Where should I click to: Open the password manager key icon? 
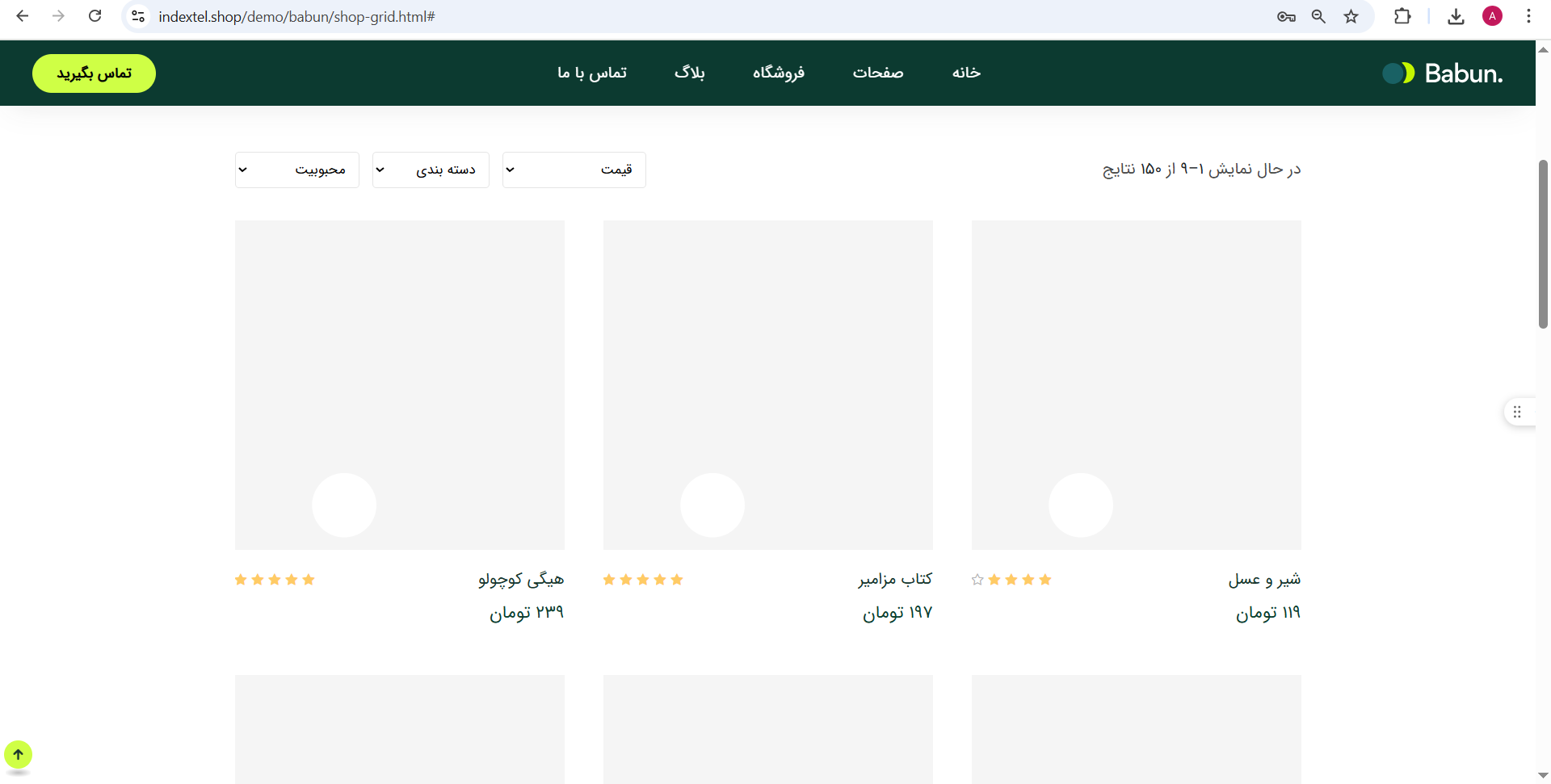pos(1286,16)
